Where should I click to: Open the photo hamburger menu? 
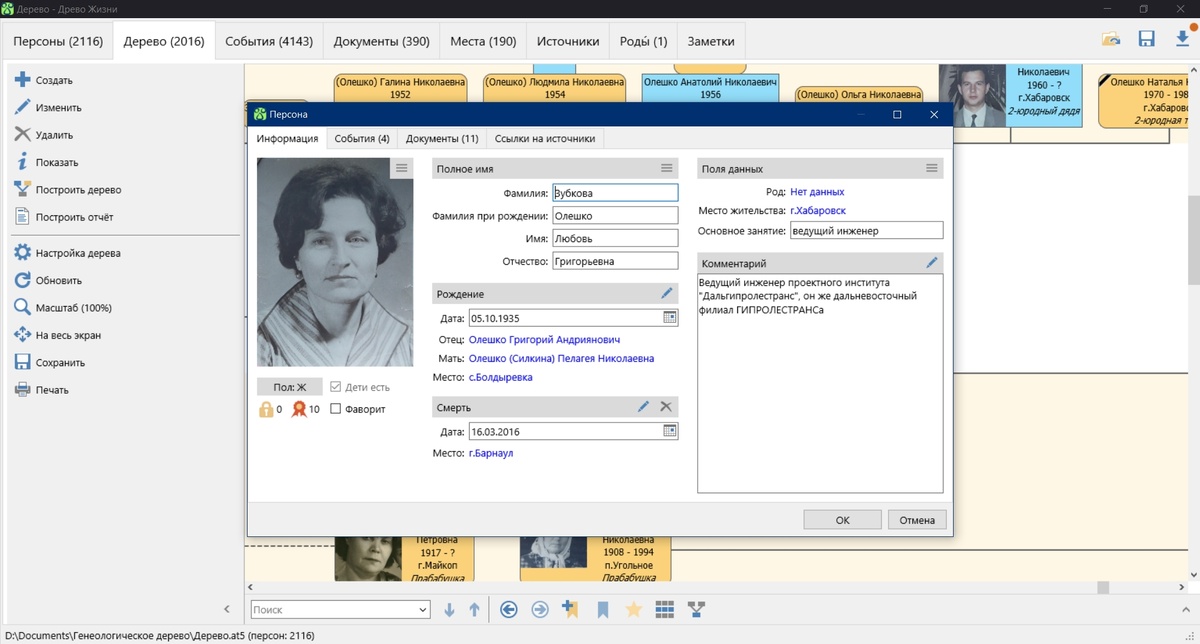pyautogui.click(x=401, y=168)
